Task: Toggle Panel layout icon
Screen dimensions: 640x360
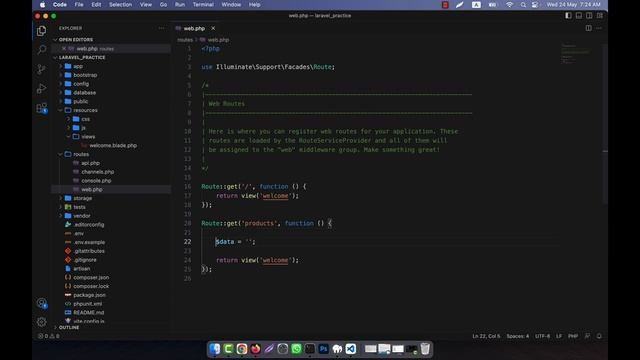Action: click(x=579, y=16)
